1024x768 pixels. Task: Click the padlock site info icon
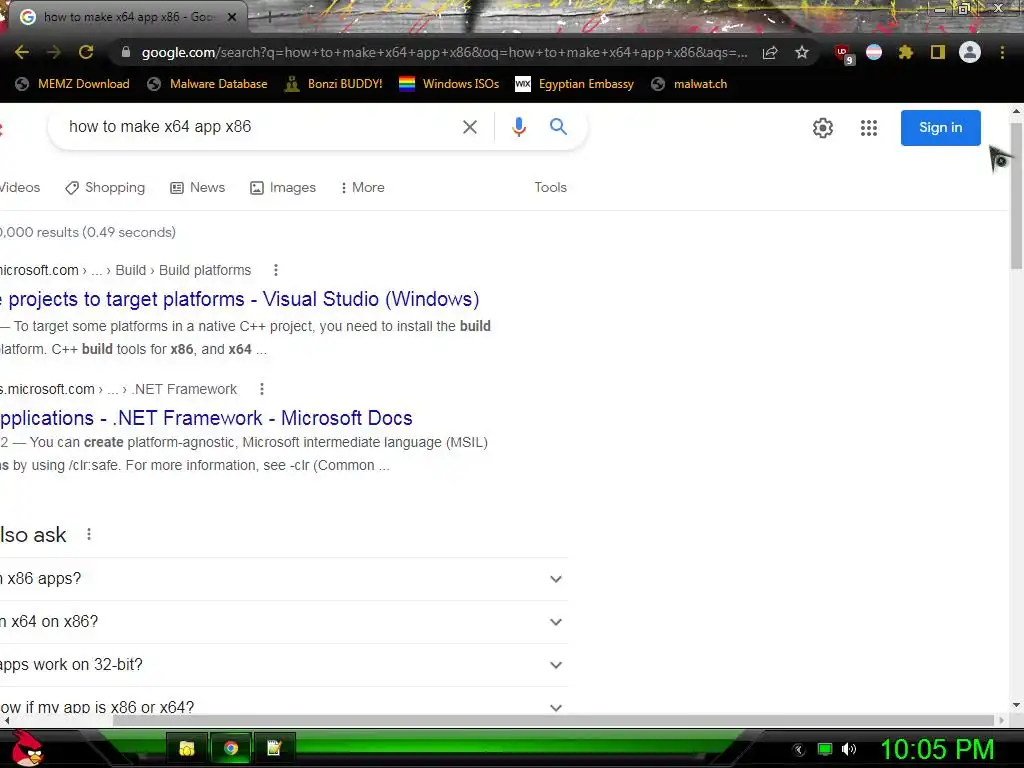(x=126, y=52)
